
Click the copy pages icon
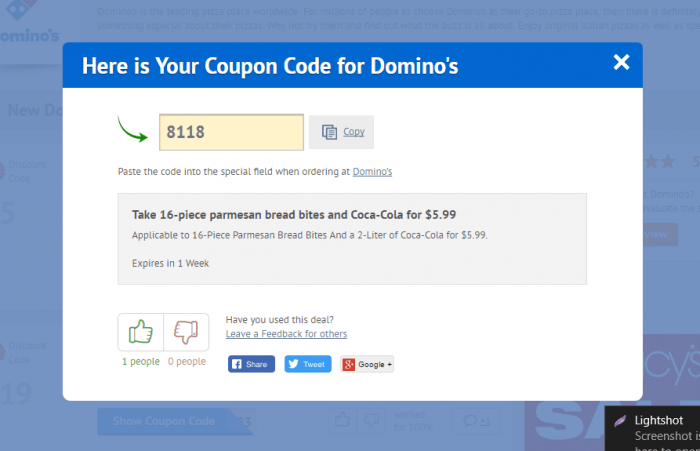coord(329,132)
